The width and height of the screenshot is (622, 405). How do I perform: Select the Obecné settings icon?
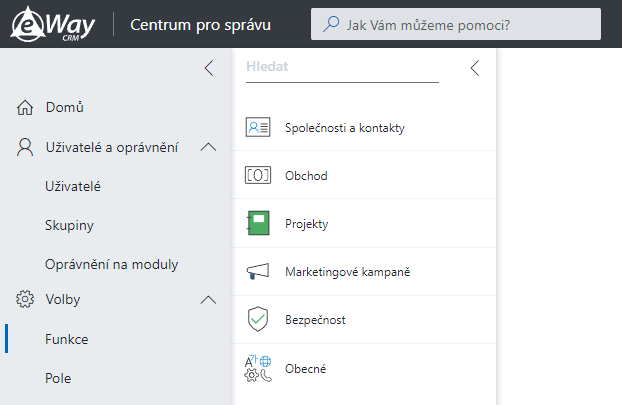(258, 368)
